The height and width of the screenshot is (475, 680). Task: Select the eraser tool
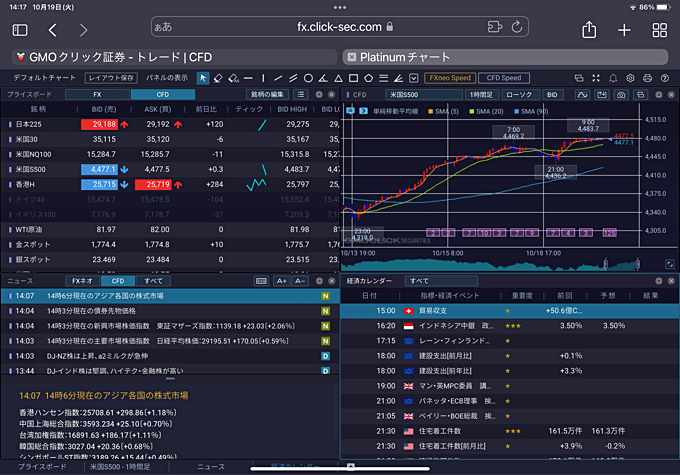(218, 78)
